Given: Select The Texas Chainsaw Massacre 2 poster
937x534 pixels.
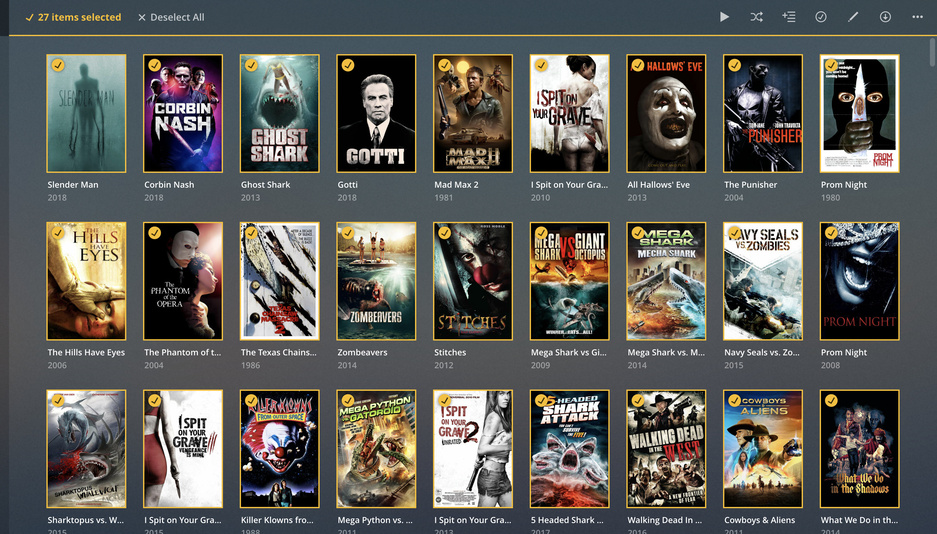Looking at the screenshot, I should (280, 281).
